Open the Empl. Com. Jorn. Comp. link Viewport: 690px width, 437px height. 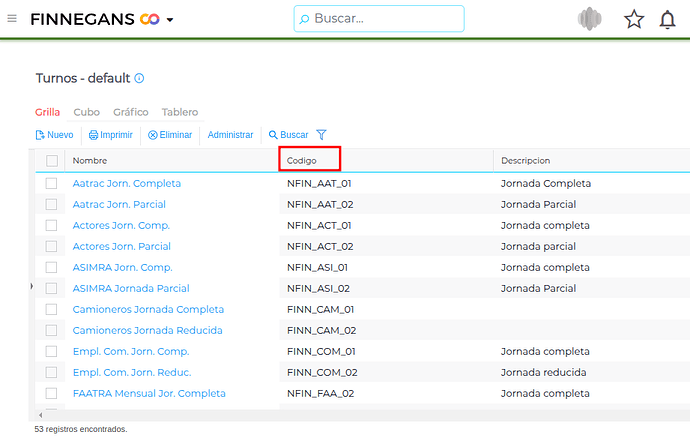pyautogui.click(x=131, y=351)
